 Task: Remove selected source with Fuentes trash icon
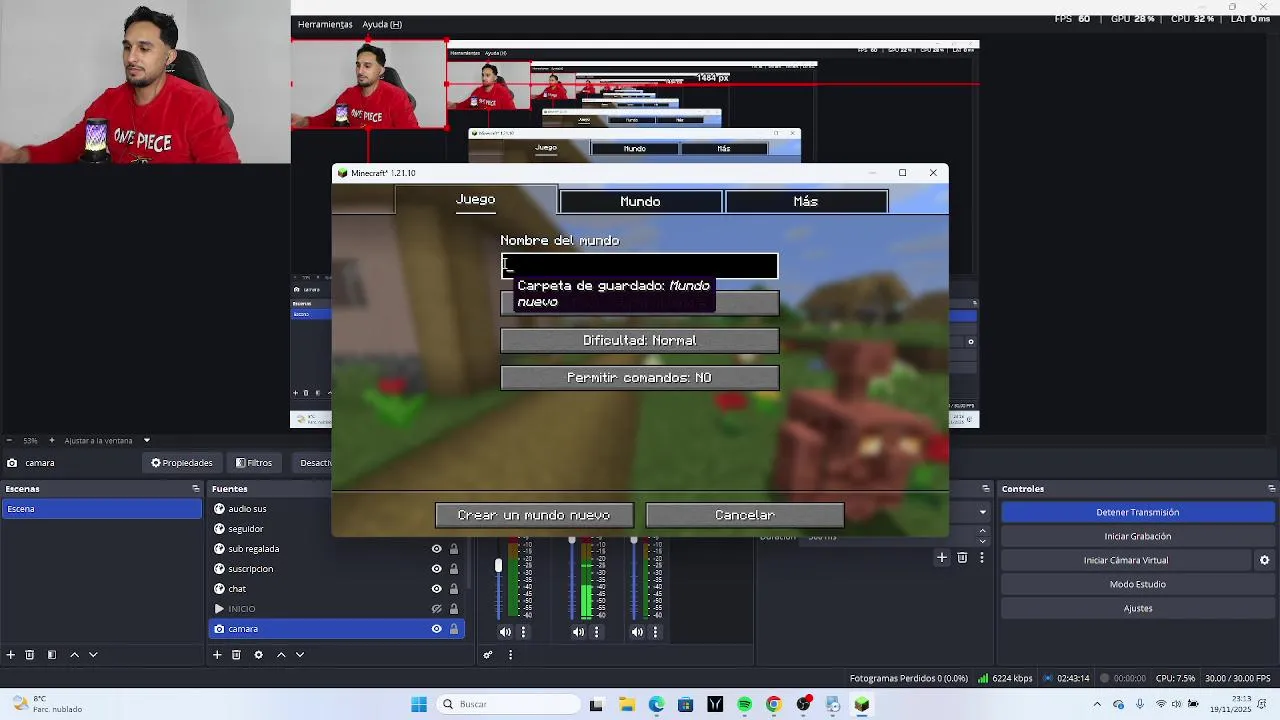(236, 655)
